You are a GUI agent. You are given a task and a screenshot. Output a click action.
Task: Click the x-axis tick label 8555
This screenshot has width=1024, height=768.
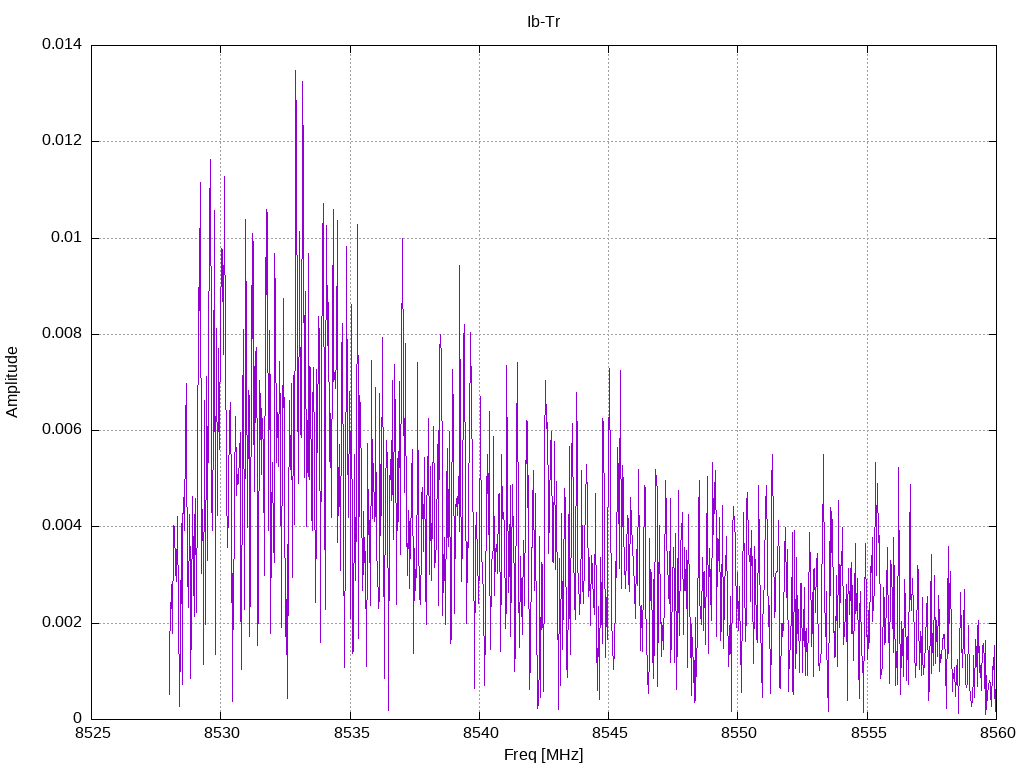click(868, 733)
